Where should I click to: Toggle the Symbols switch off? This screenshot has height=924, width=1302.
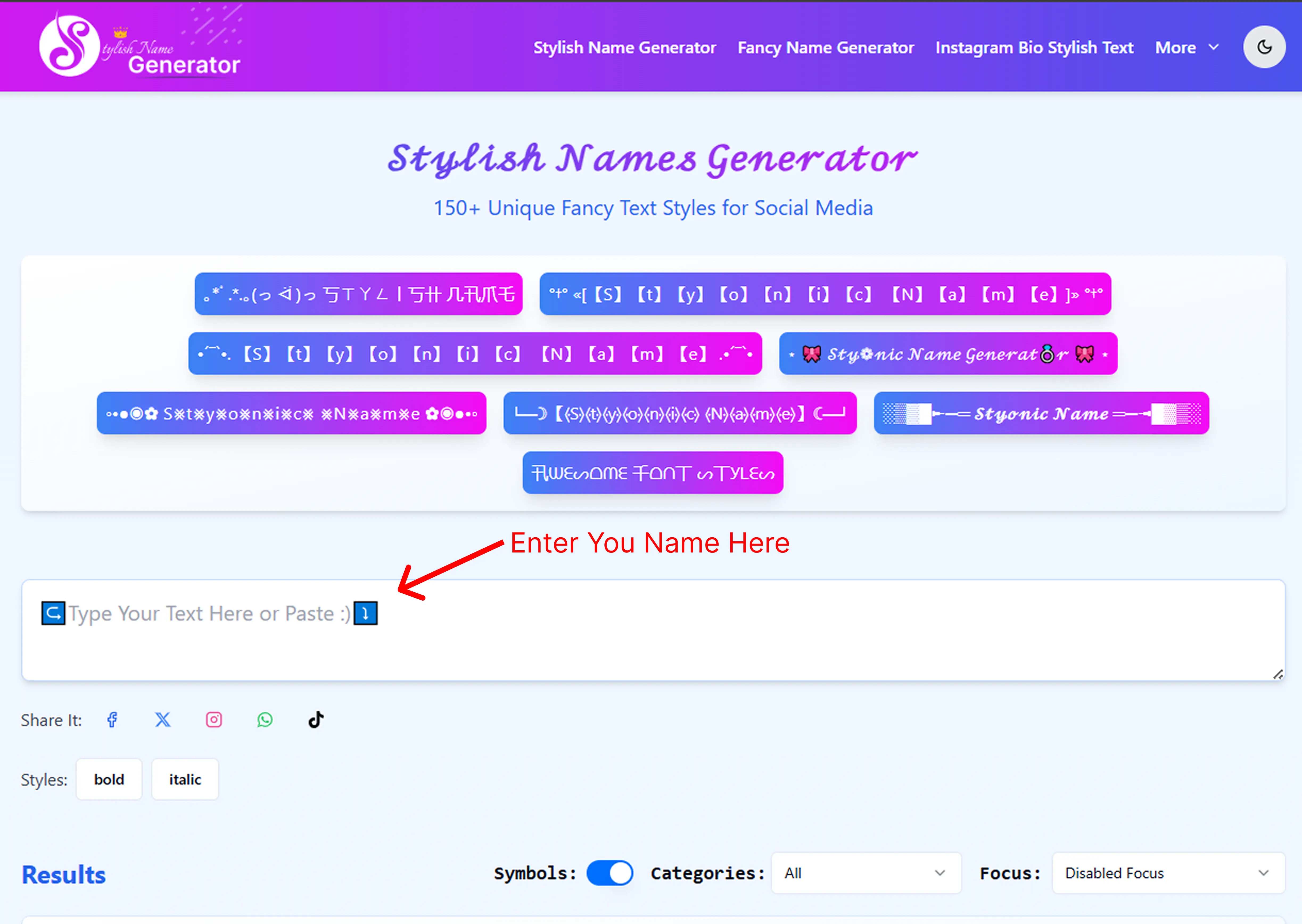(x=609, y=873)
